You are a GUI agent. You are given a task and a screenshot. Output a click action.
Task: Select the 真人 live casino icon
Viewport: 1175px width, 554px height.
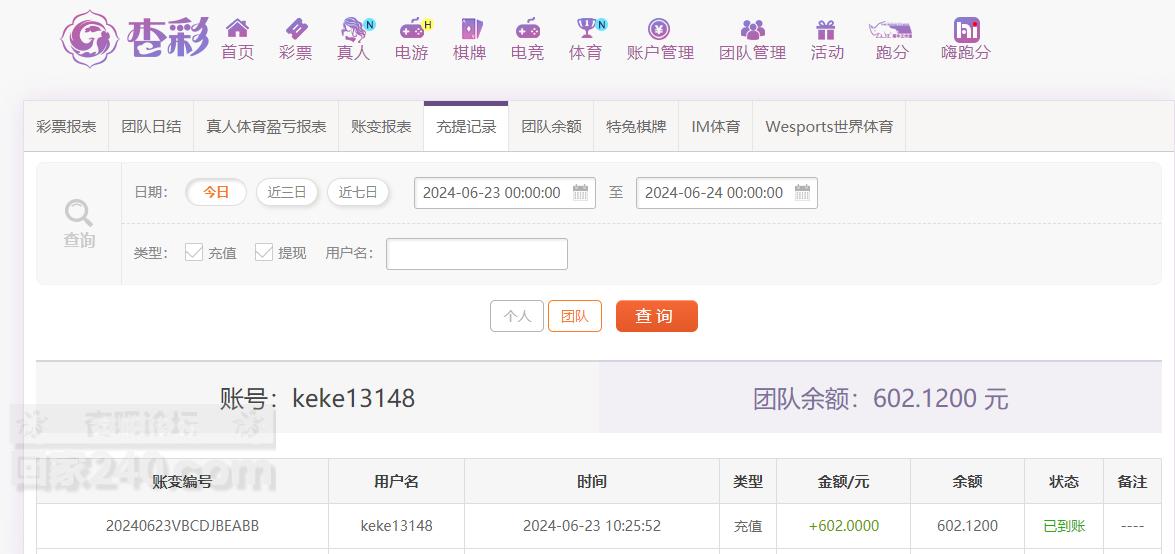[354, 28]
